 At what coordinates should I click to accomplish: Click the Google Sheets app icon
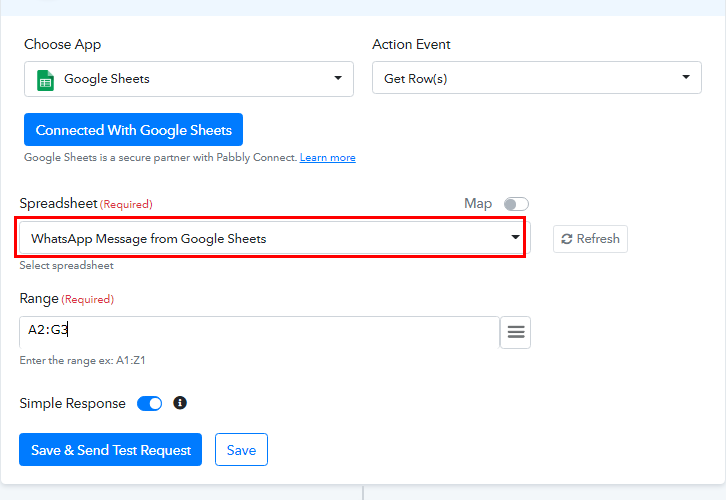(45, 80)
